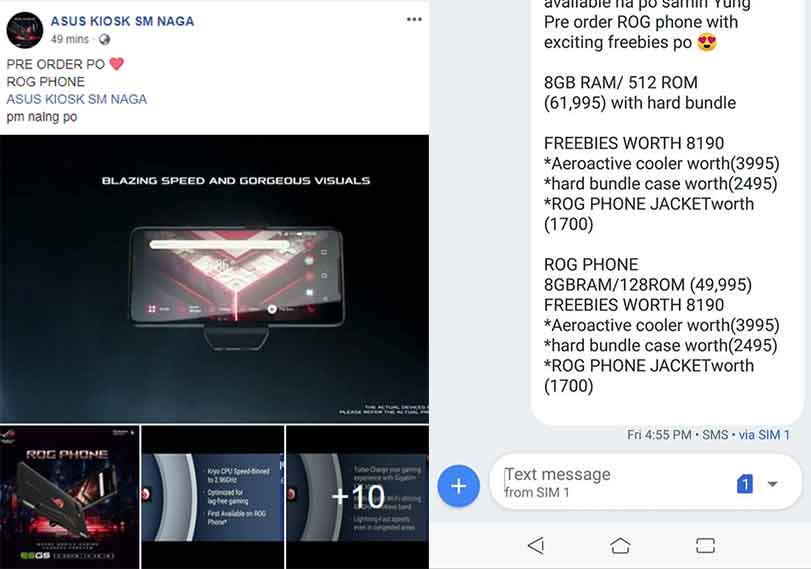
Task: Open the main ROG phone photo
Action: click(214, 279)
